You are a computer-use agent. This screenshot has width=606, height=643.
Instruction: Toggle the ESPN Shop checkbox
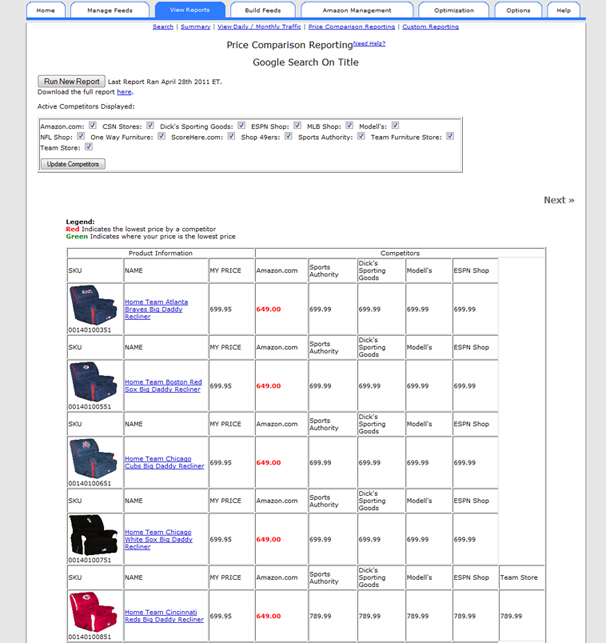[298, 125]
